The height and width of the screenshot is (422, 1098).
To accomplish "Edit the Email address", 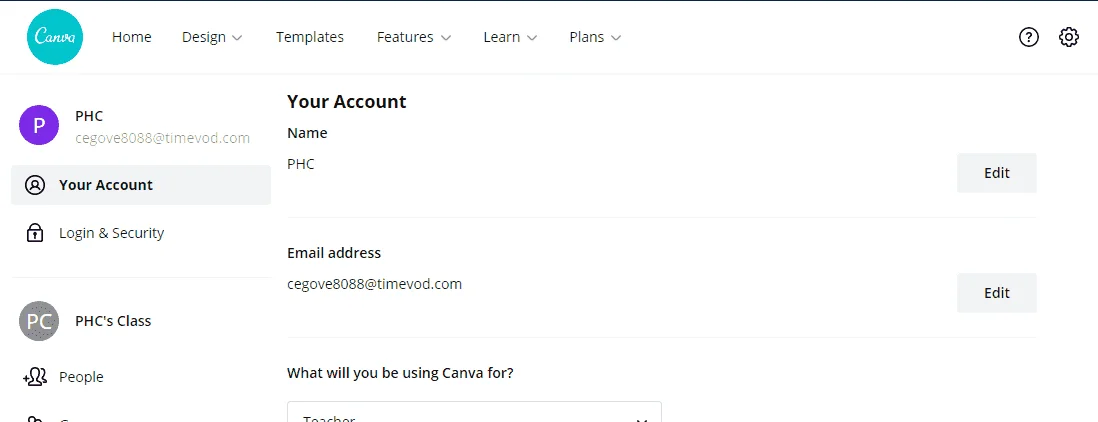I will point(996,293).
